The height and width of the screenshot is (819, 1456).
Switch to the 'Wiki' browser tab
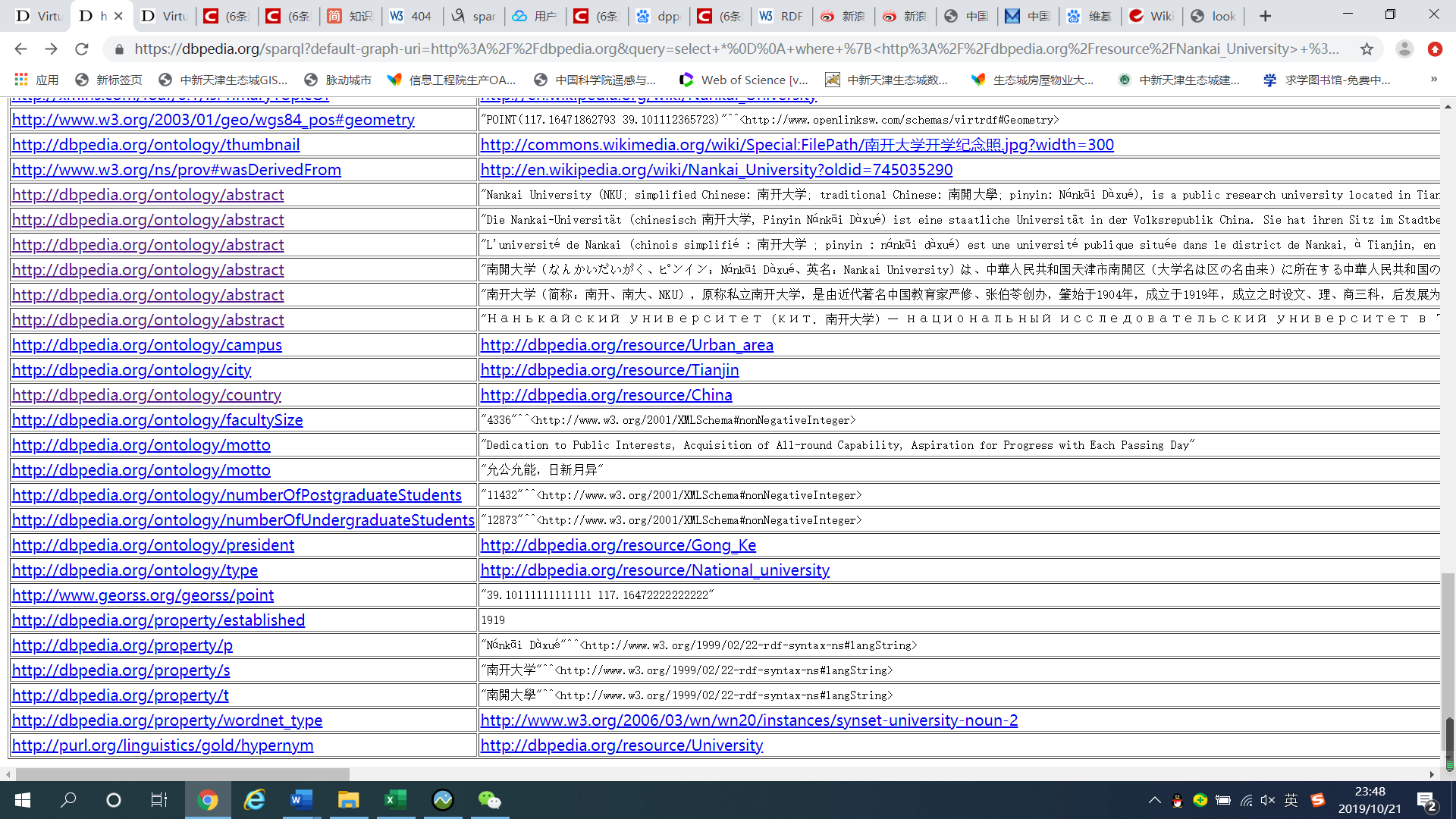coord(1151,16)
